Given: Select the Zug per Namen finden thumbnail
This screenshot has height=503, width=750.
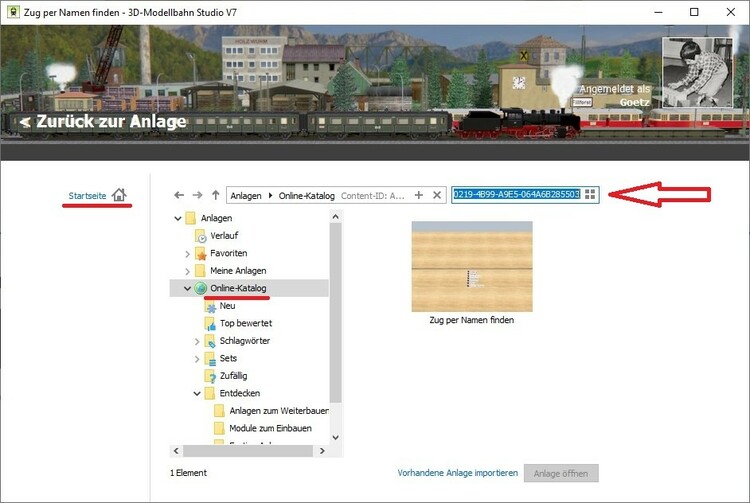Looking at the screenshot, I should tap(472, 266).
